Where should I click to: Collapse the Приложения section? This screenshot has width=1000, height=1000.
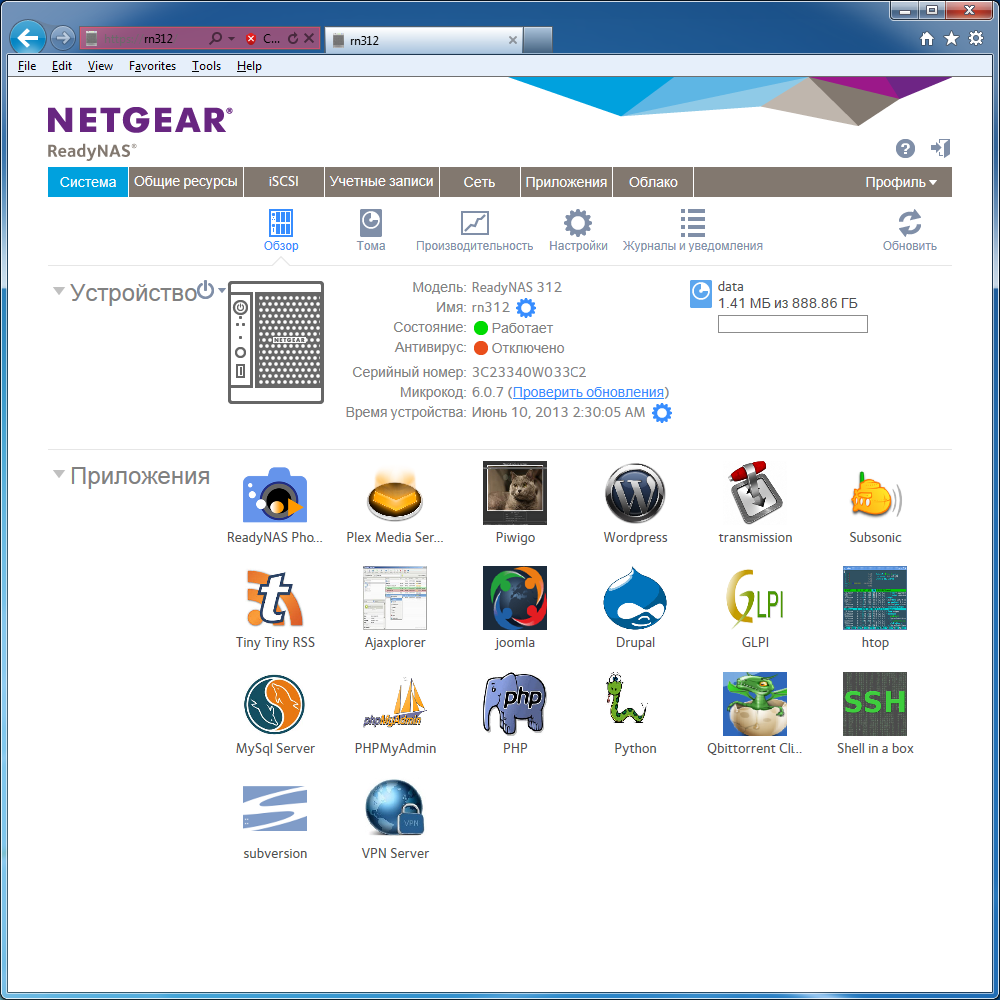[x=59, y=474]
